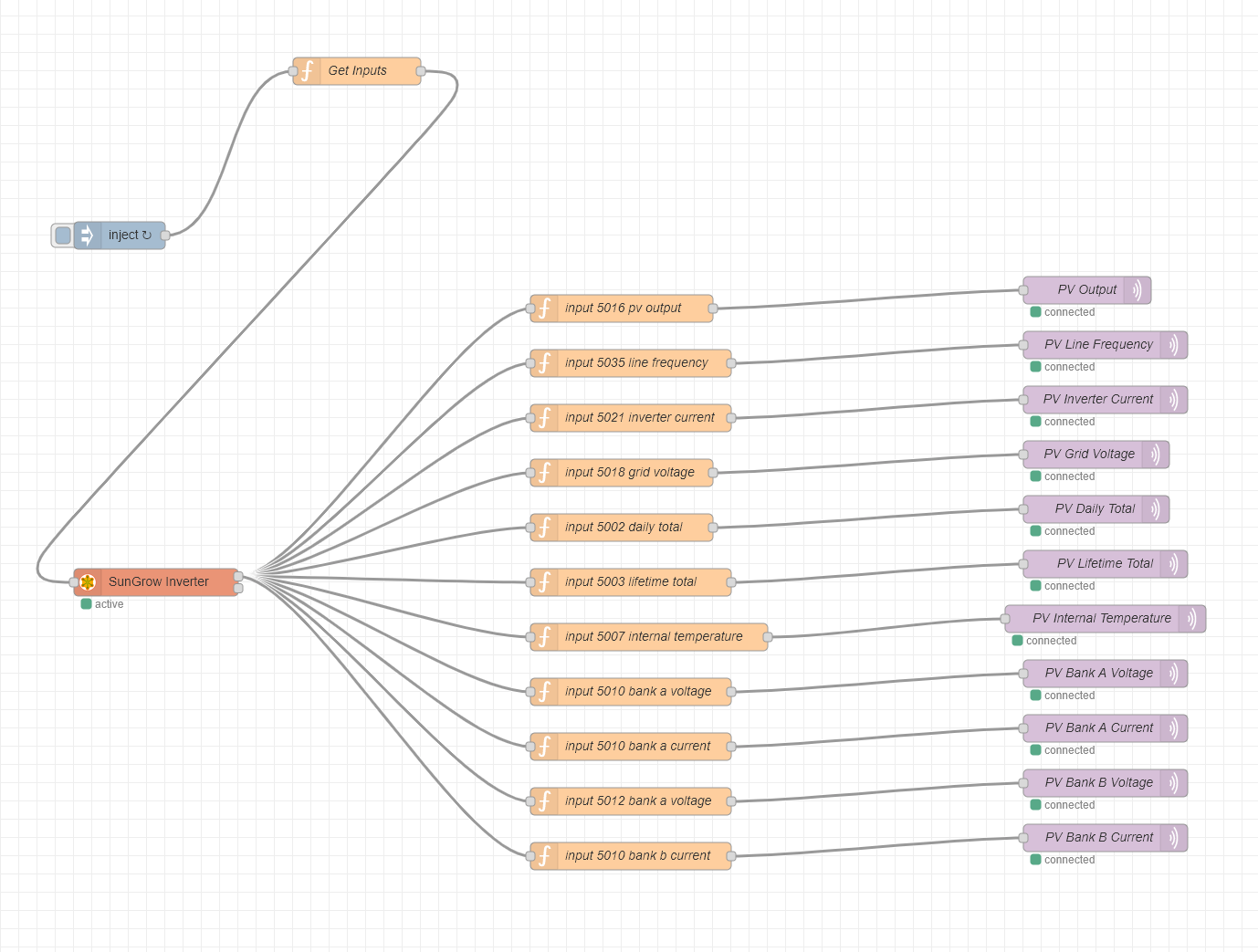Click the f icon on input 5016 pv output
Viewport: 1258px width, 952px height.
tap(543, 309)
